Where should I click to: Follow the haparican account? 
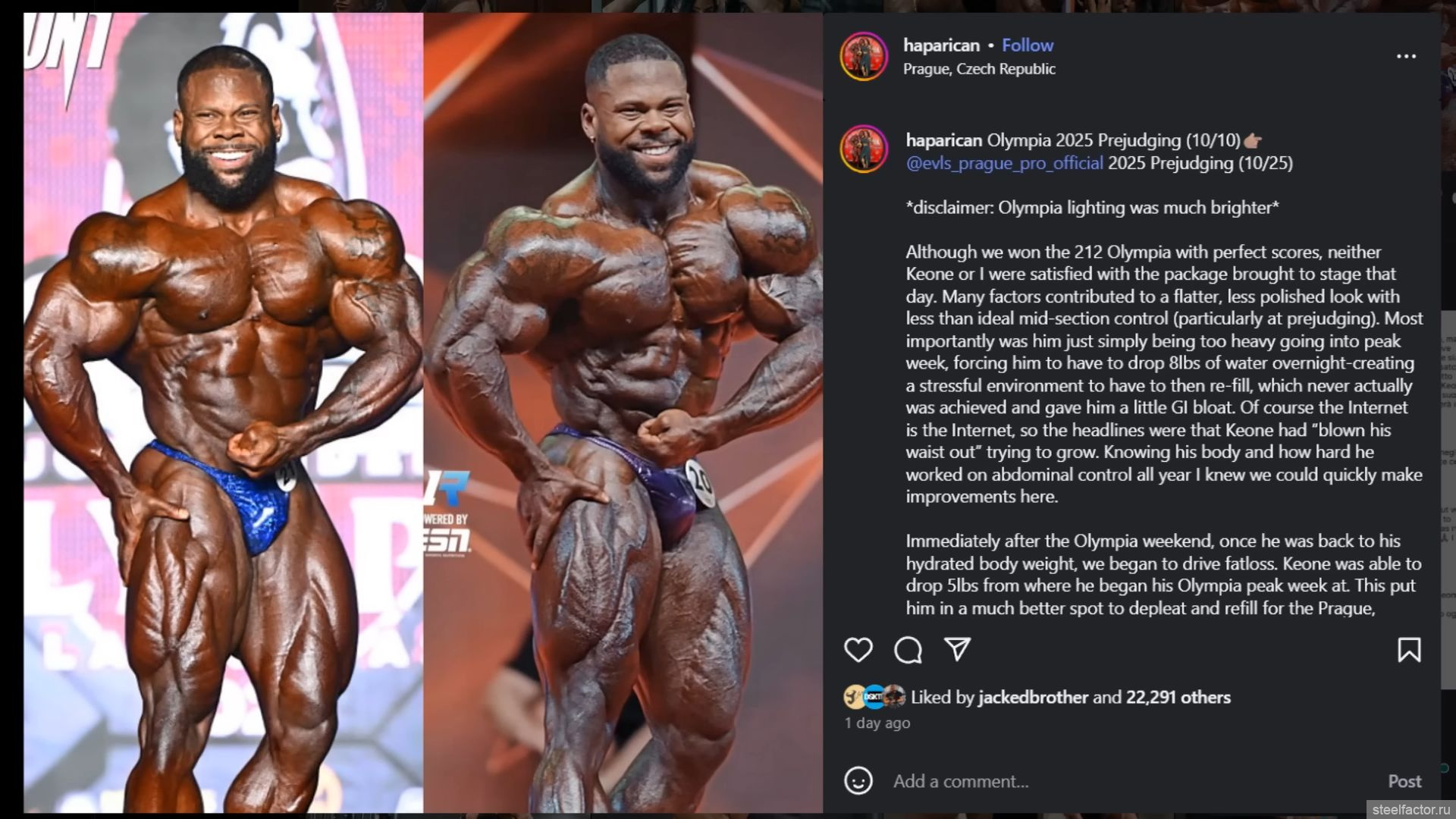click(1028, 45)
